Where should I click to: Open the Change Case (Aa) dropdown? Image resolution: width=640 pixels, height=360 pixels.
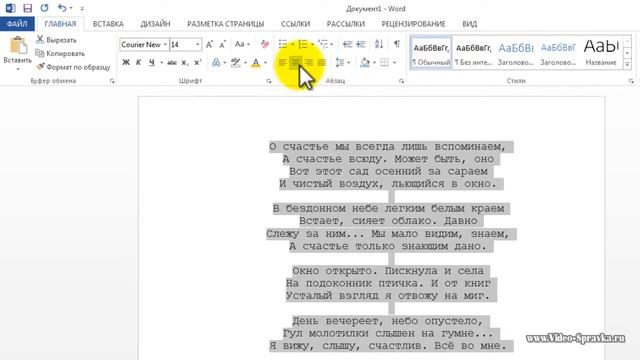point(242,44)
